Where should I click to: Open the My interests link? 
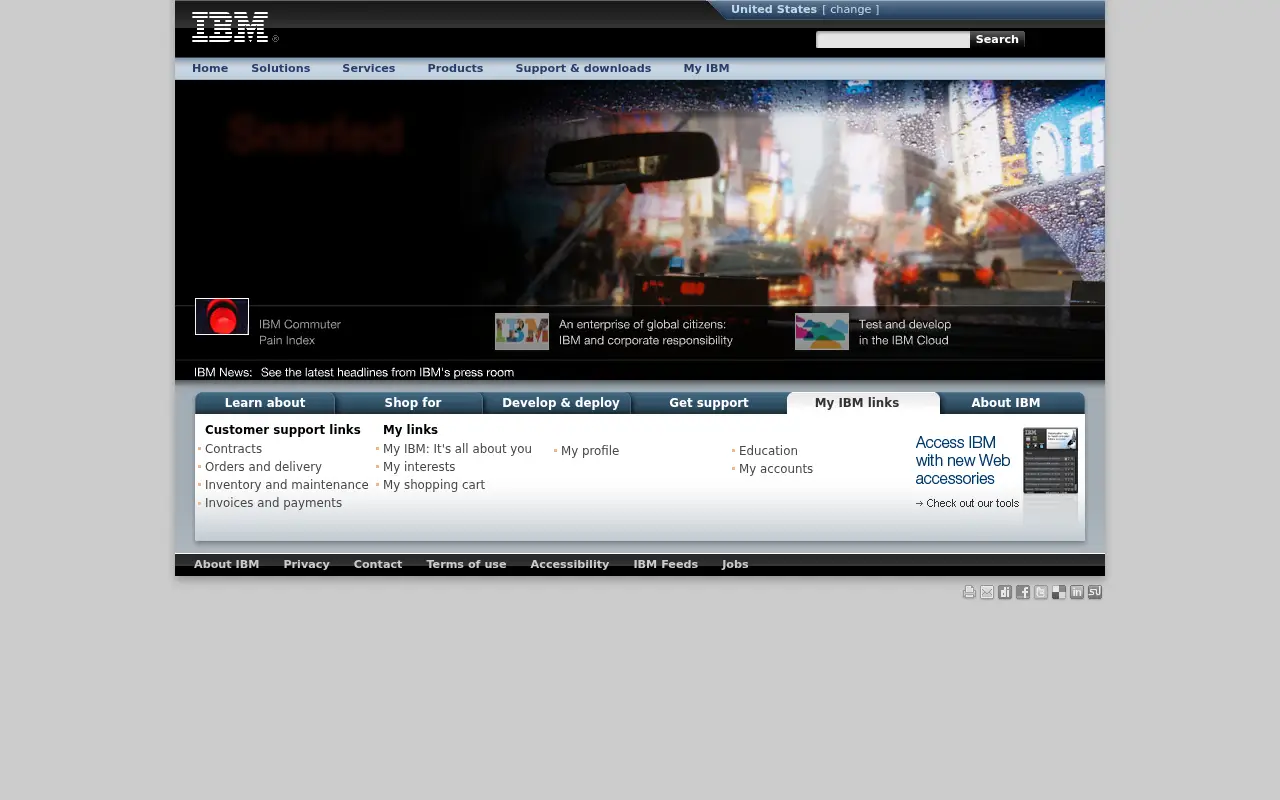tap(419, 467)
